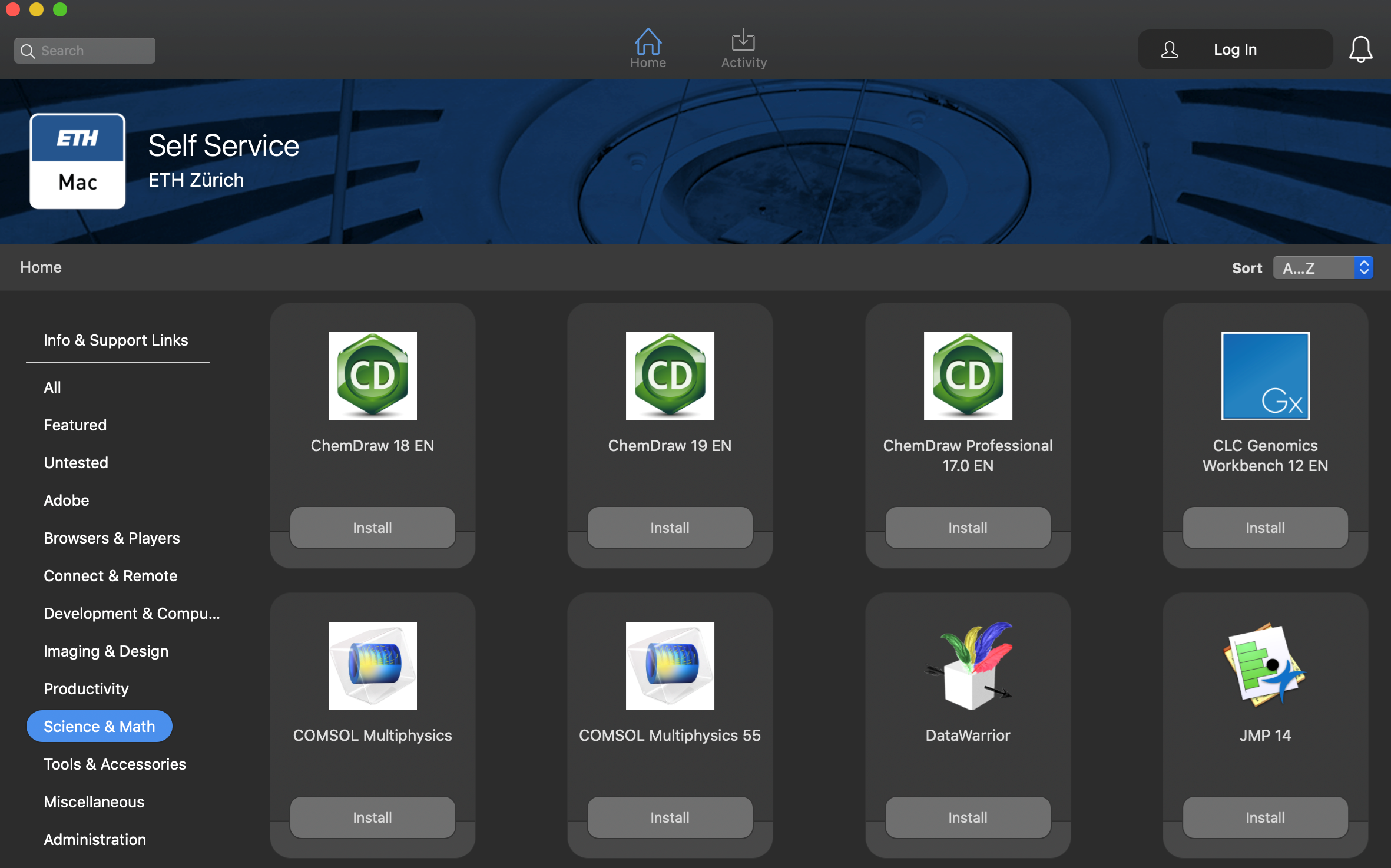1391x868 pixels.
Task: Select the Adobe category
Action: 67,501
